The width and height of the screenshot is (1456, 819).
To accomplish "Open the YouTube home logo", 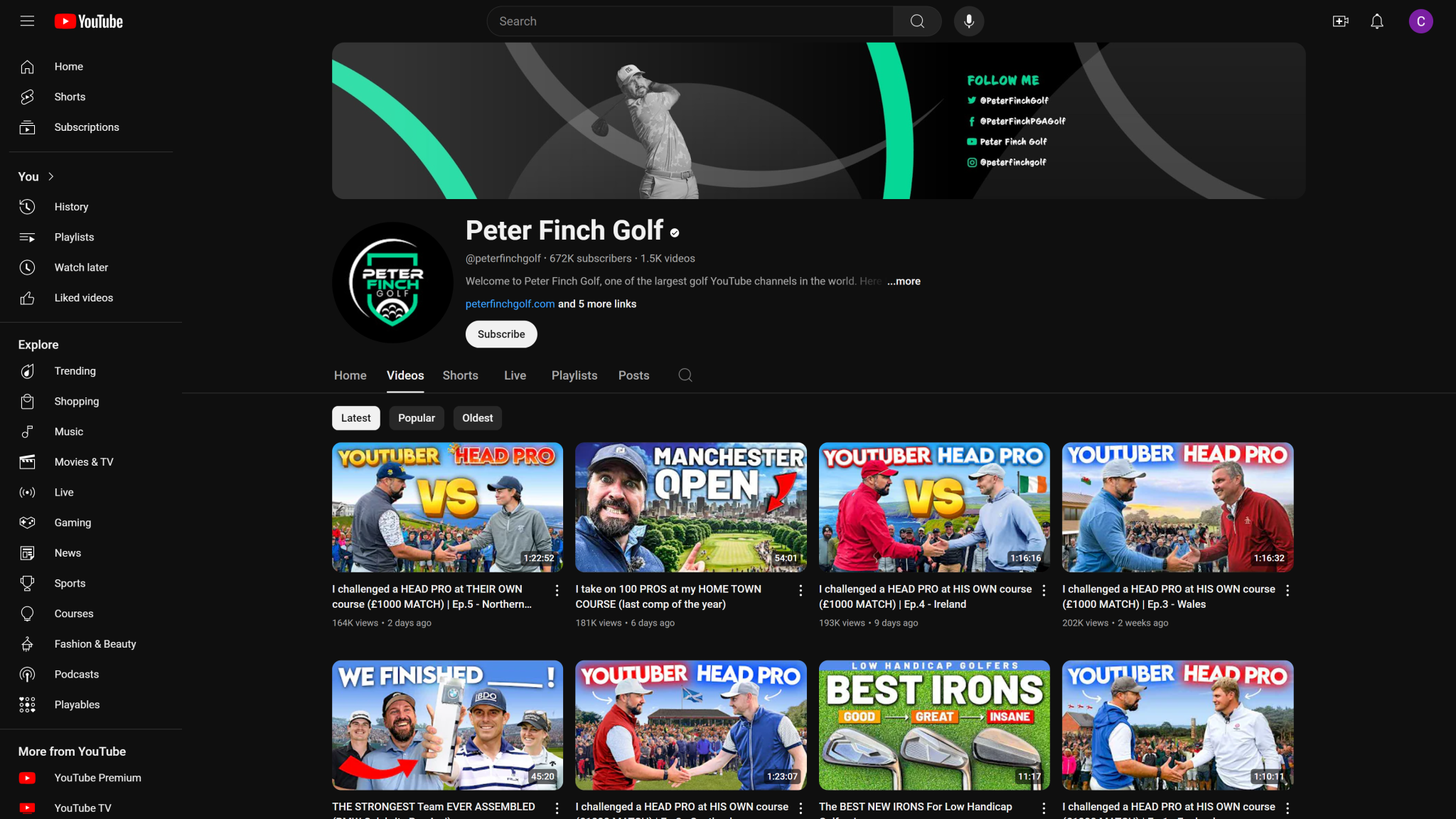I will pos(87,21).
